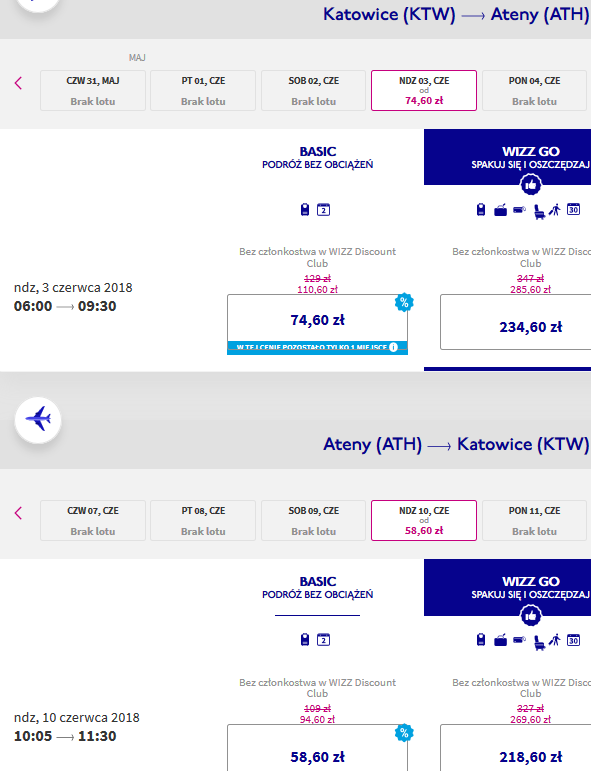The image size is (591, 771).
Task: Click the info icon on the remaining-seat banner
Action: 393,347
